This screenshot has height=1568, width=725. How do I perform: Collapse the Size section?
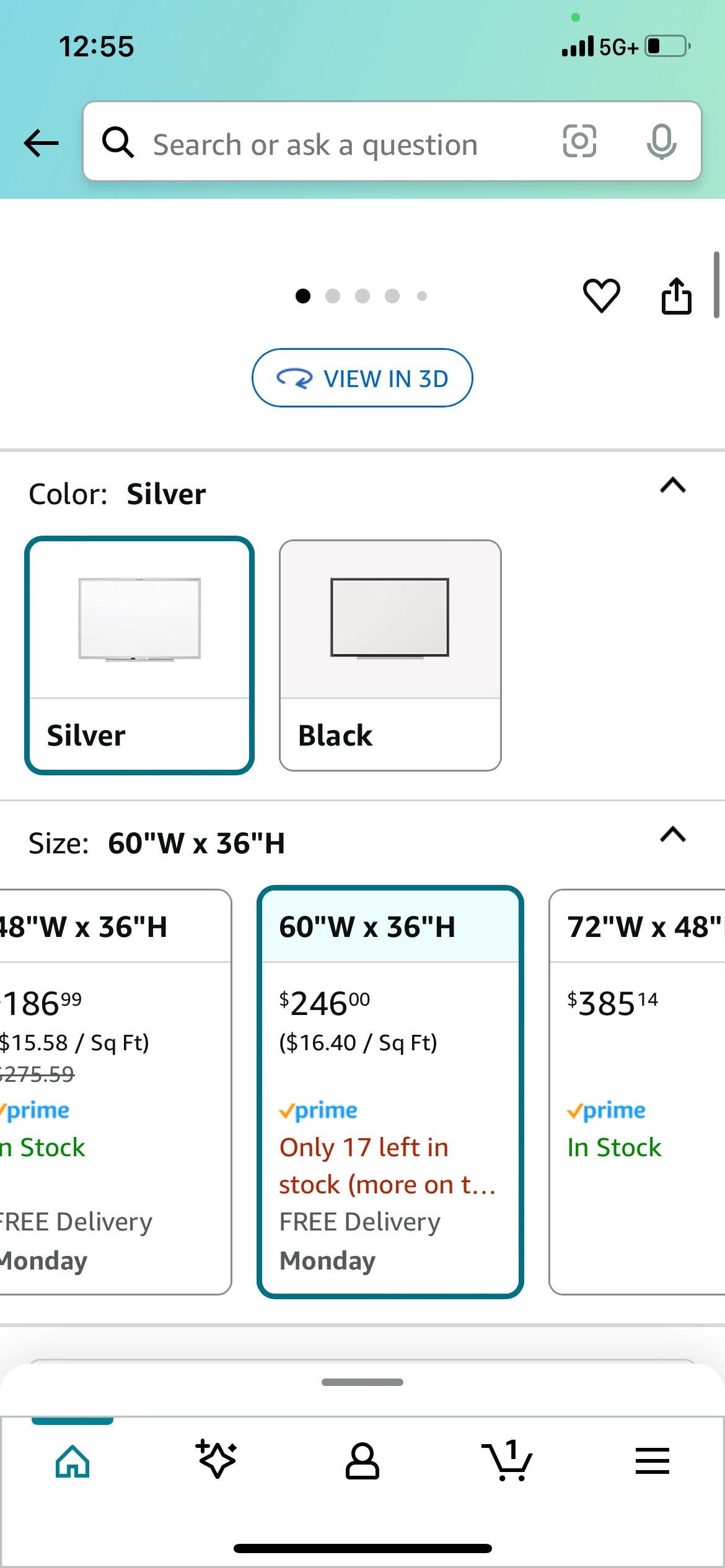(x=673, y=835)
